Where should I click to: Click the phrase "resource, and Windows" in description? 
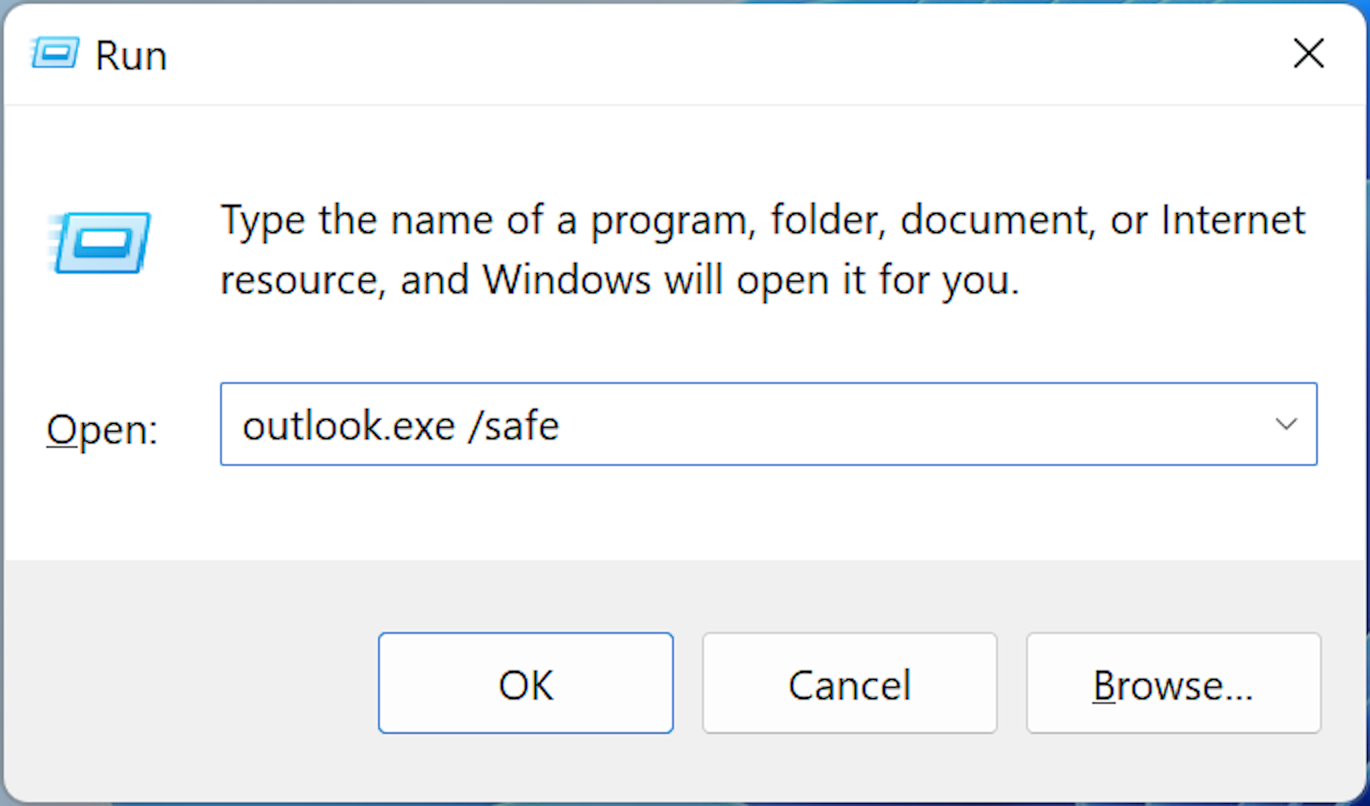436,281
